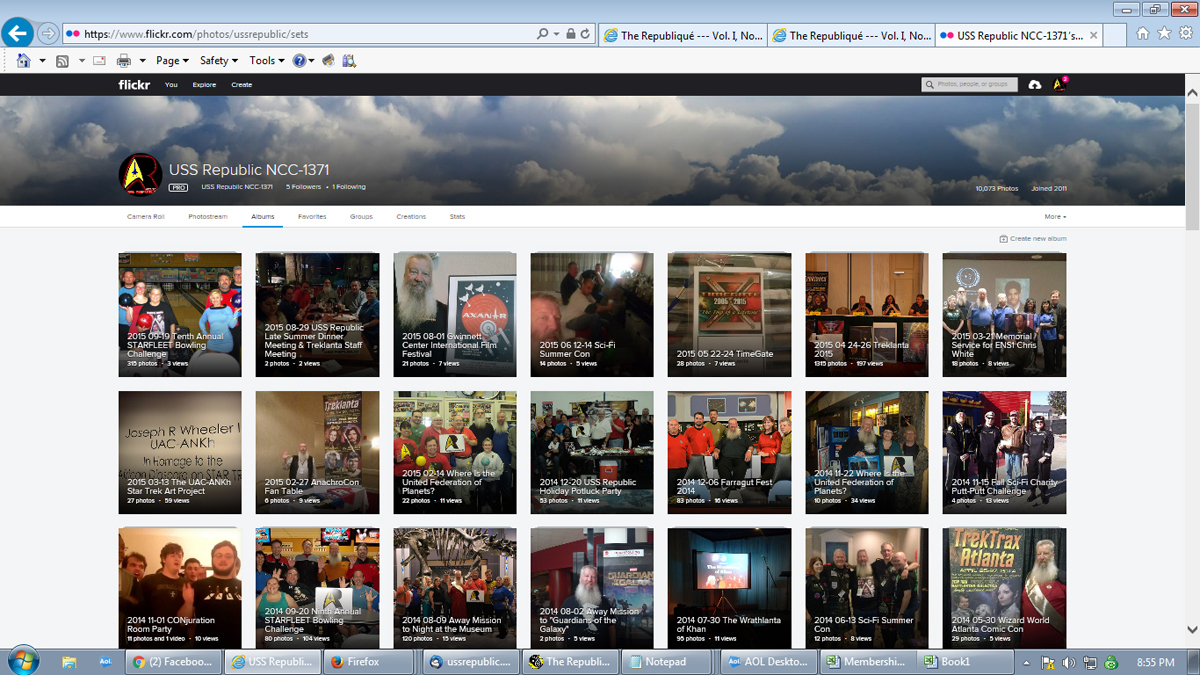Open the 2015 05 22-24 TimeGate album

[729, 314]
